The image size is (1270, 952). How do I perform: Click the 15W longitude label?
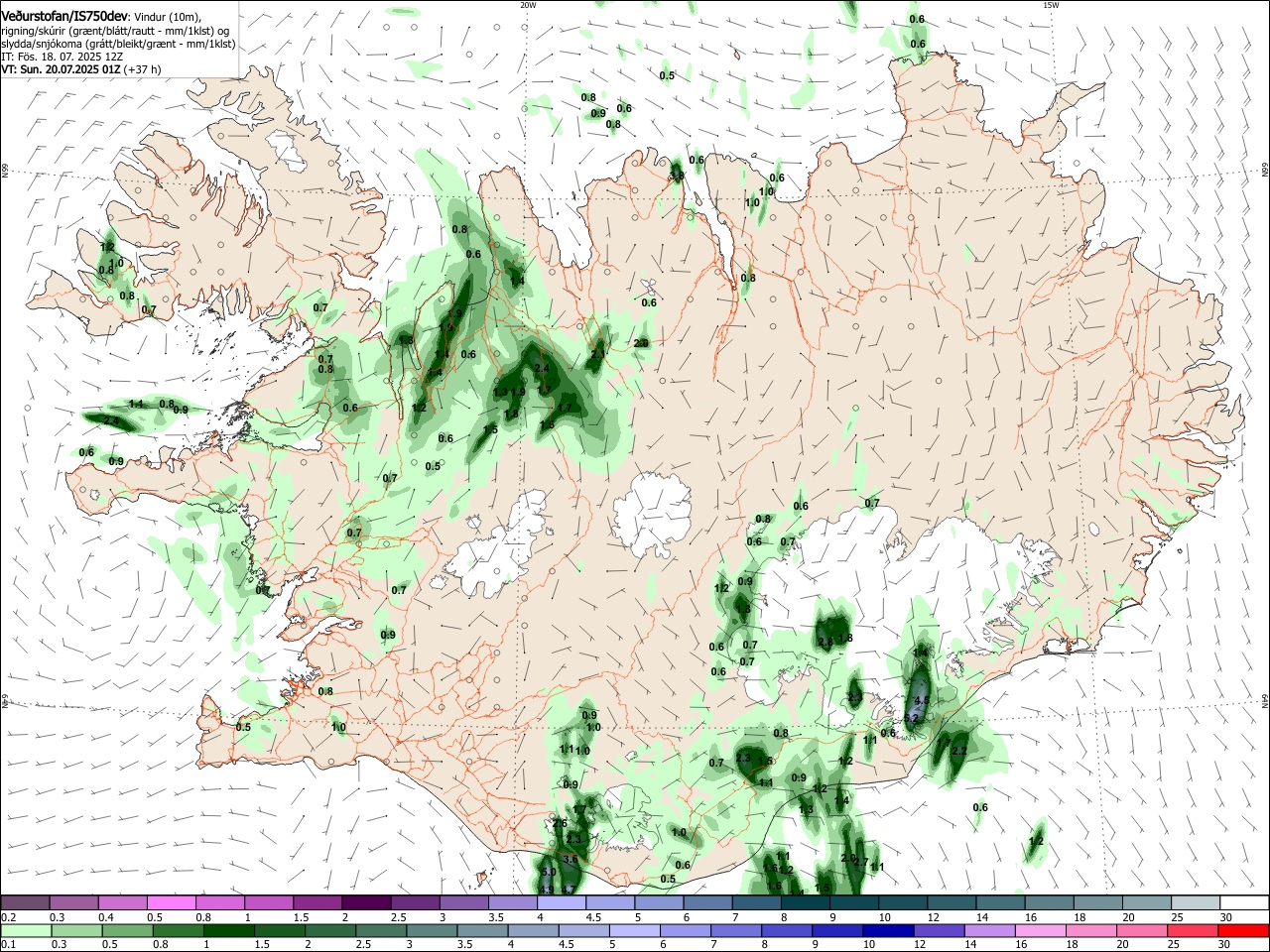(x=1051, y=5)
